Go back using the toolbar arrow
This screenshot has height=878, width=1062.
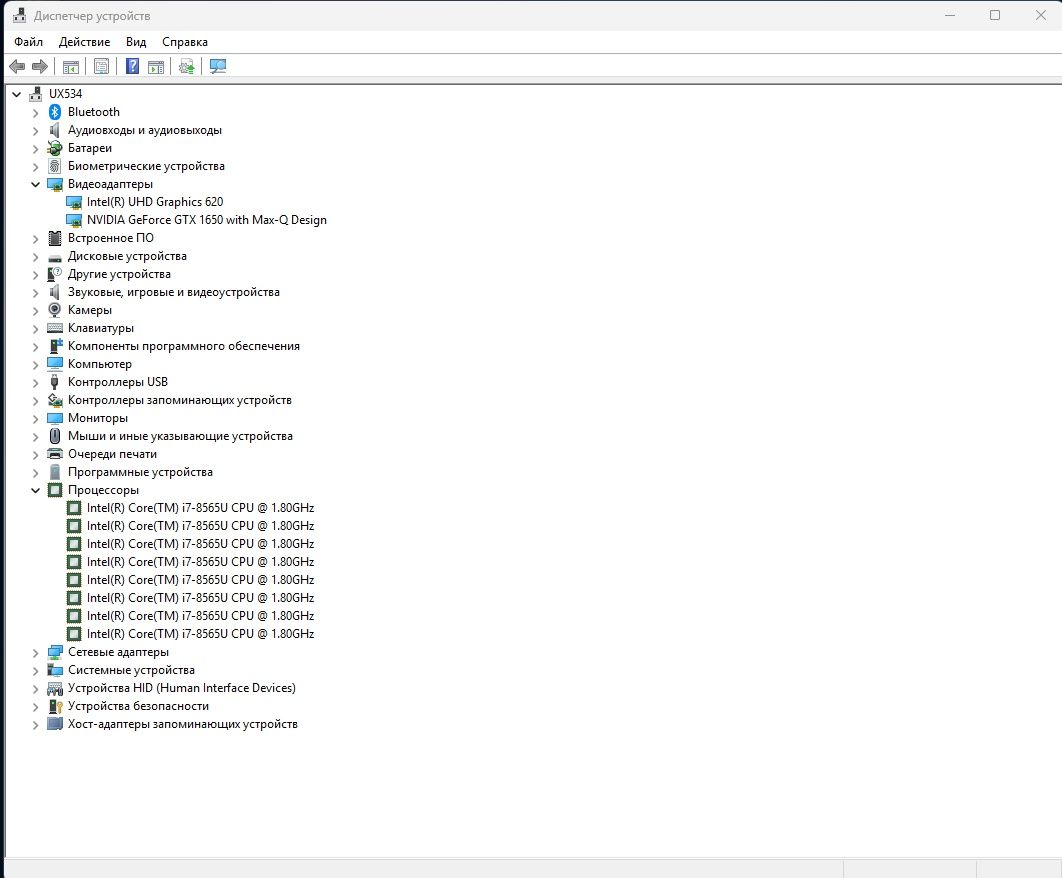point(17,66)
